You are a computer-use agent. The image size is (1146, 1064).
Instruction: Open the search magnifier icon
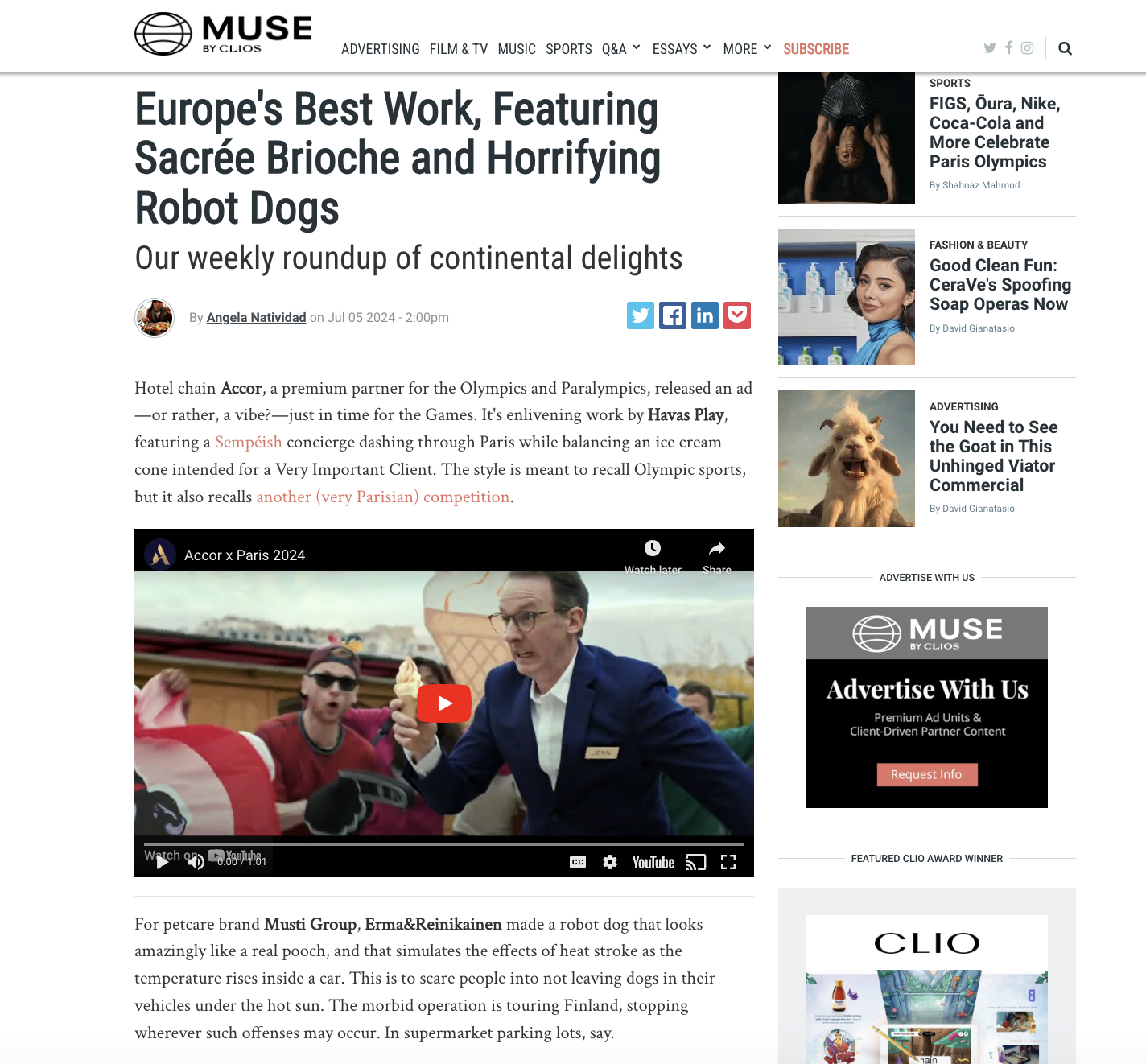pyautogui.click(x=1065, y=48)
